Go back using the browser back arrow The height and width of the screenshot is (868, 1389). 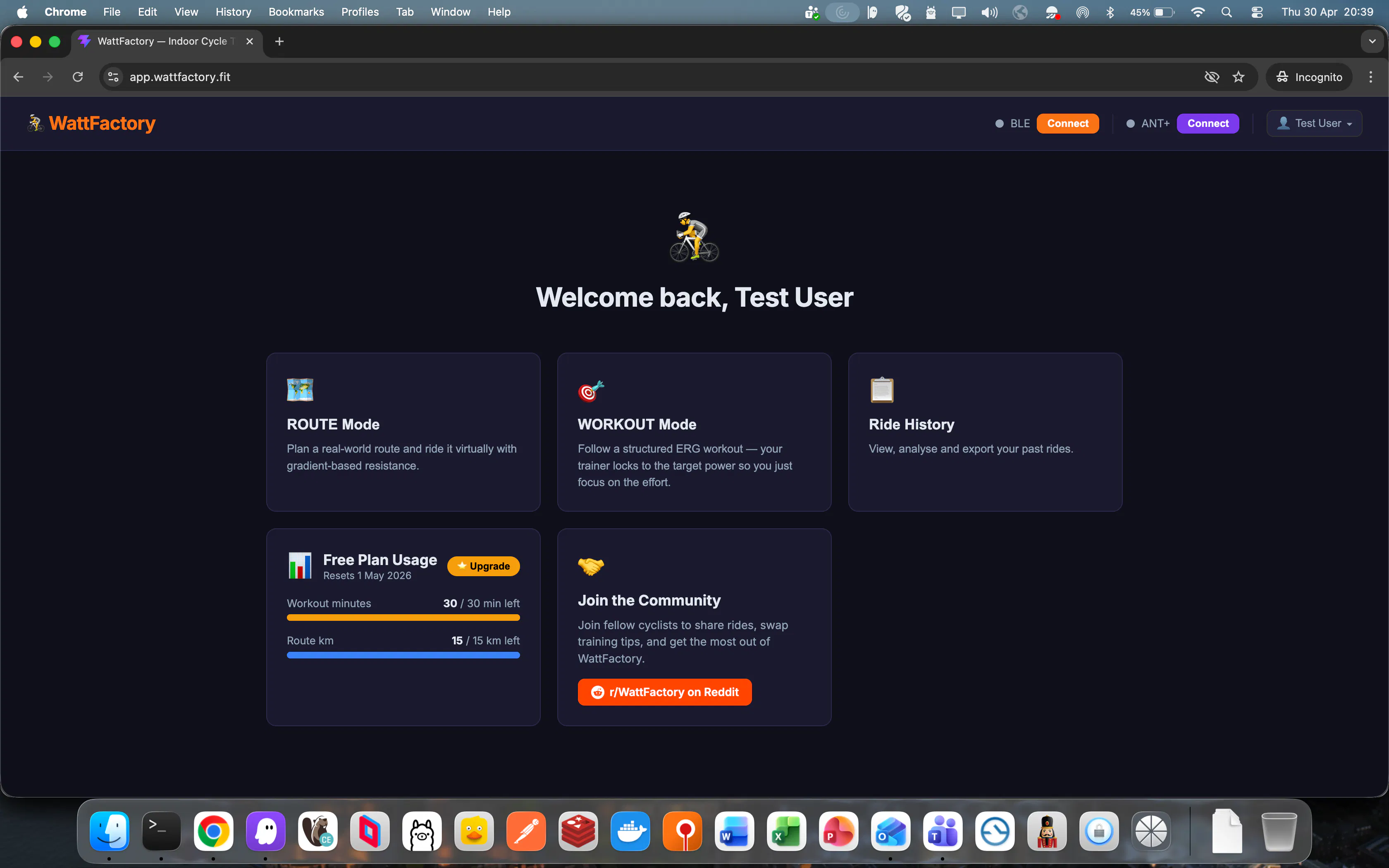click(x=18, y=77)
